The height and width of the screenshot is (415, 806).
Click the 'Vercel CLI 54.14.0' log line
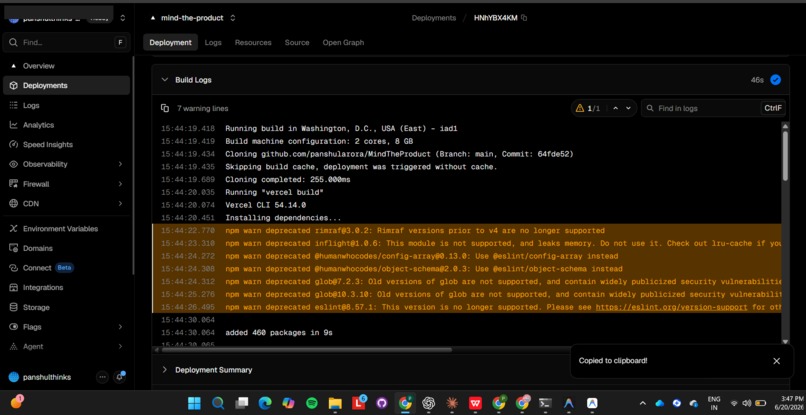point(265,205)
